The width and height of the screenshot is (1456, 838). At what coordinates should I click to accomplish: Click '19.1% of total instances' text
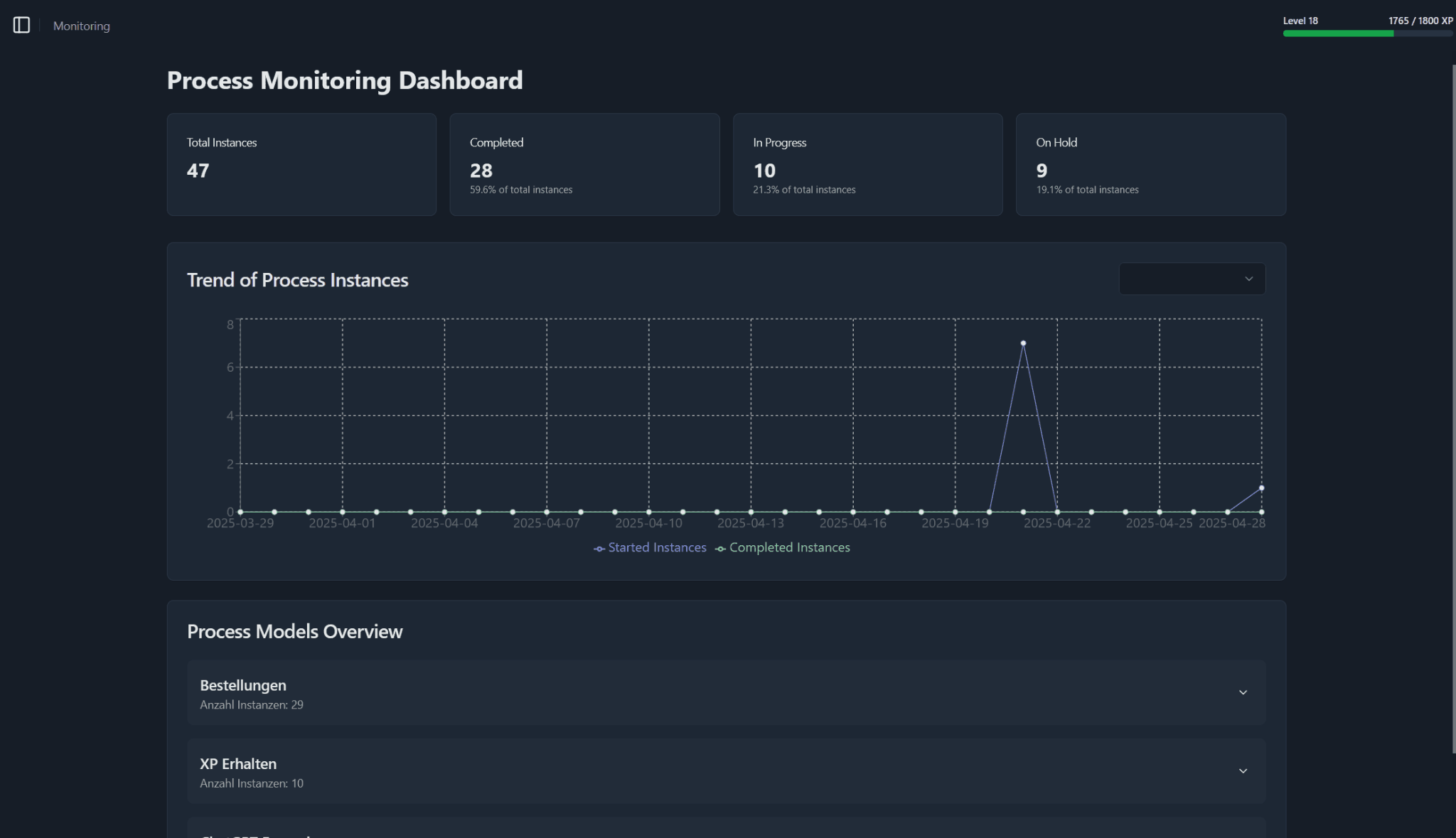tap(1087, 190)
